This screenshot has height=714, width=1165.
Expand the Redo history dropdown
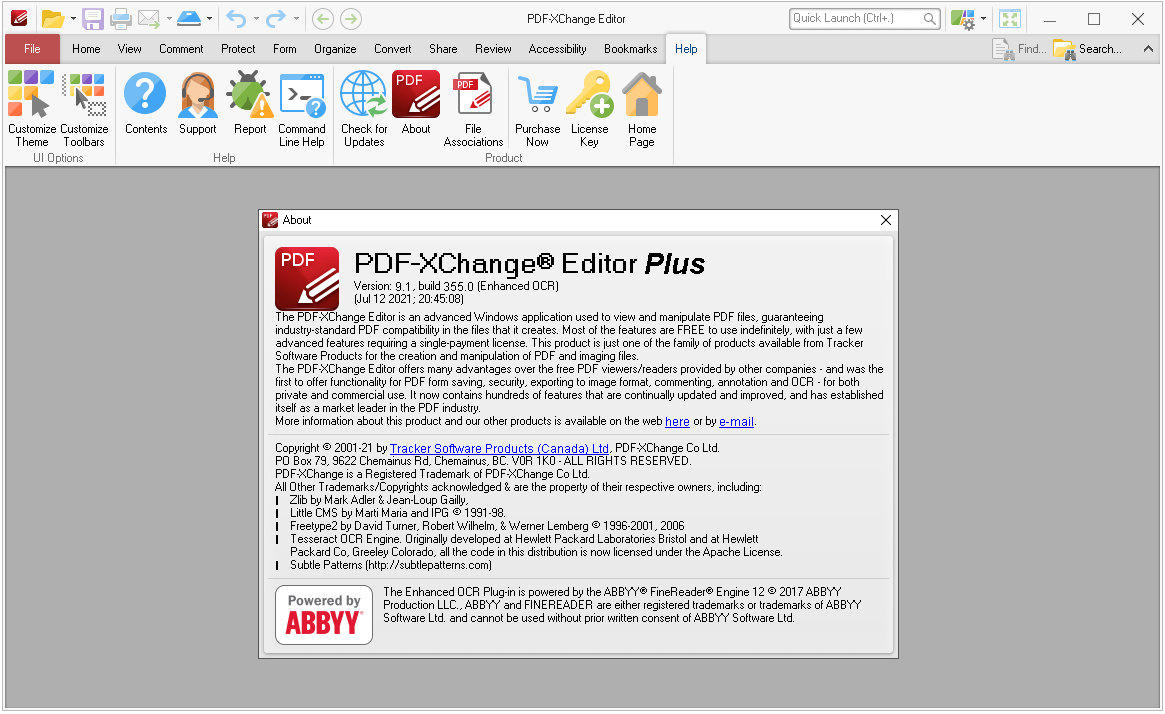pos(296,19)
